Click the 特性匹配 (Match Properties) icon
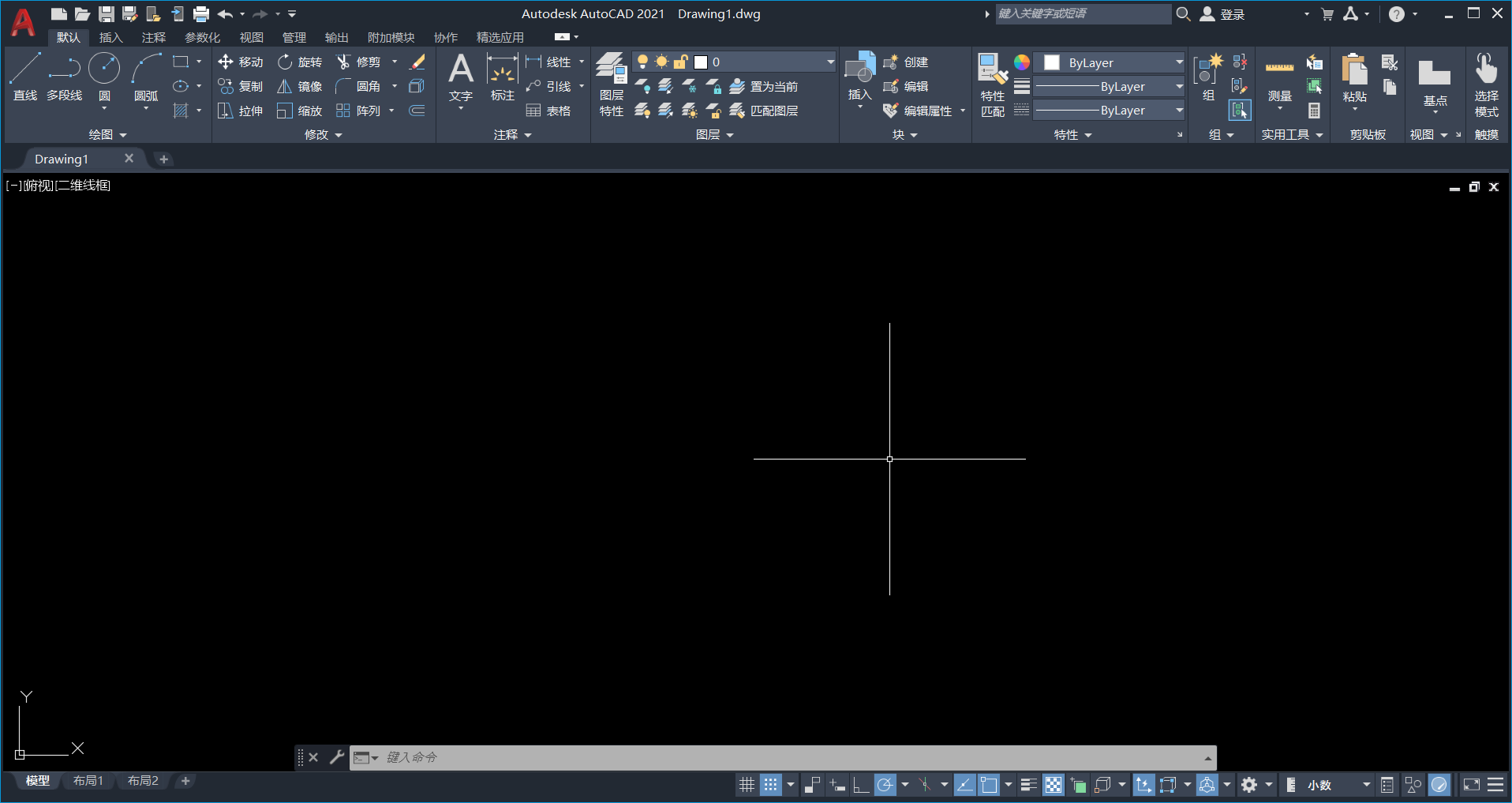1512x803 pixels. click(x=993, y=84)
